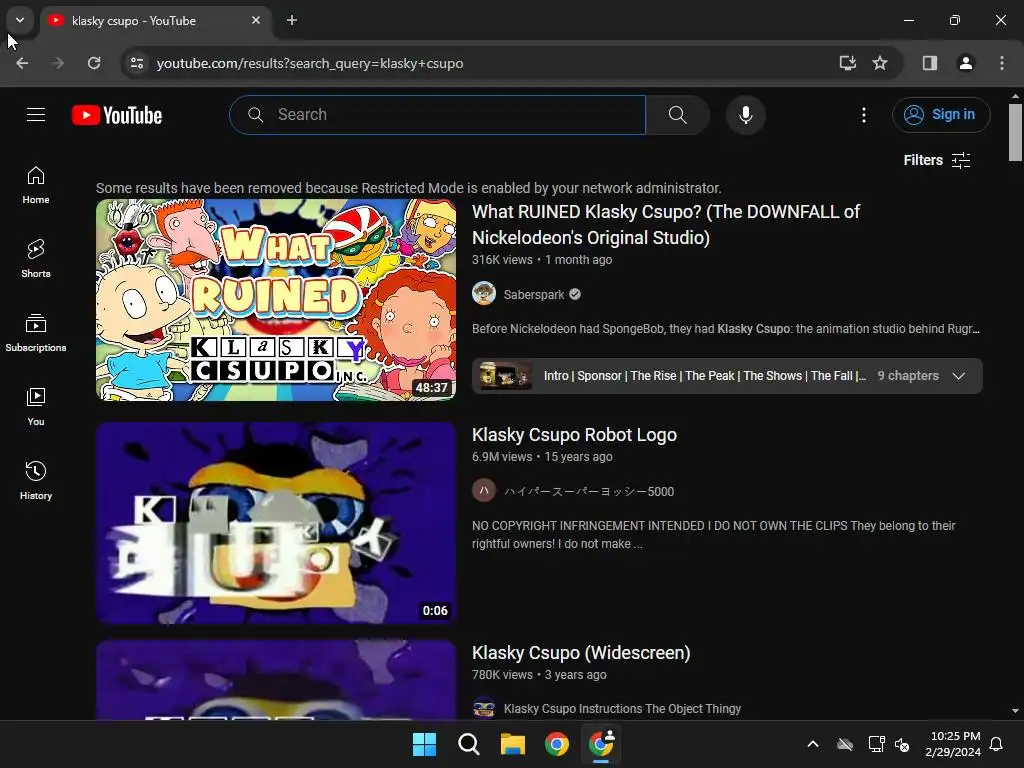Close the klasky csupo YouTube tab
Image resolution: width=1024 pixels, height=768 pixels.
(256, 20)
